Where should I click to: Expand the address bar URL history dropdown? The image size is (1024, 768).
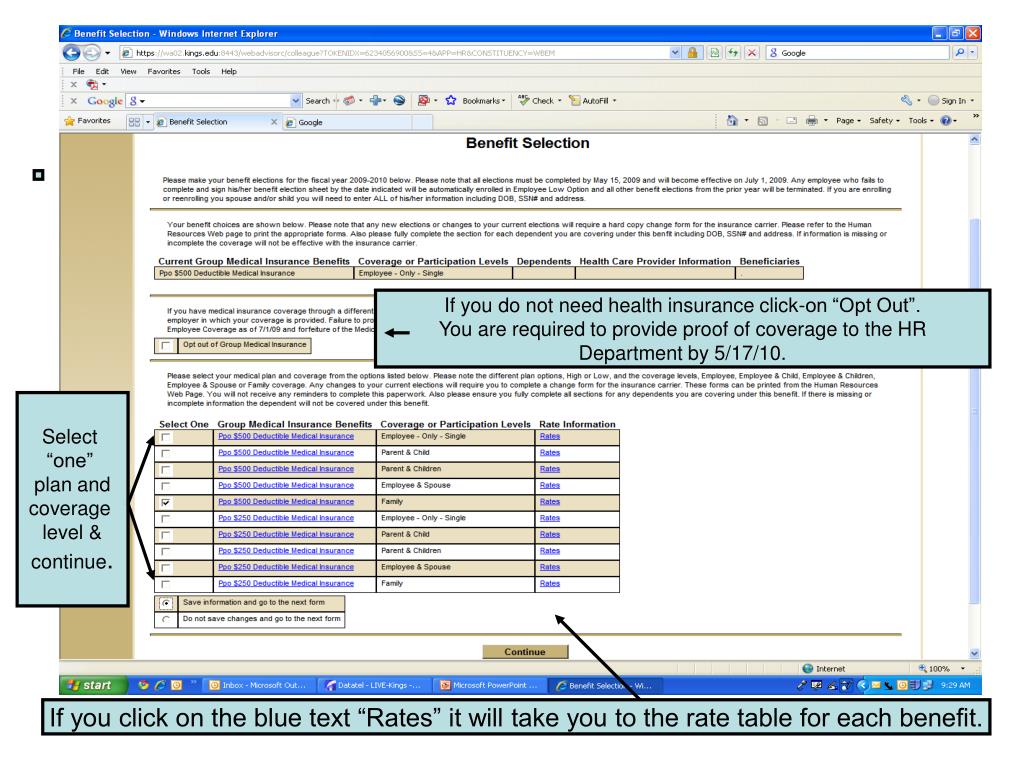click(675, 53)
